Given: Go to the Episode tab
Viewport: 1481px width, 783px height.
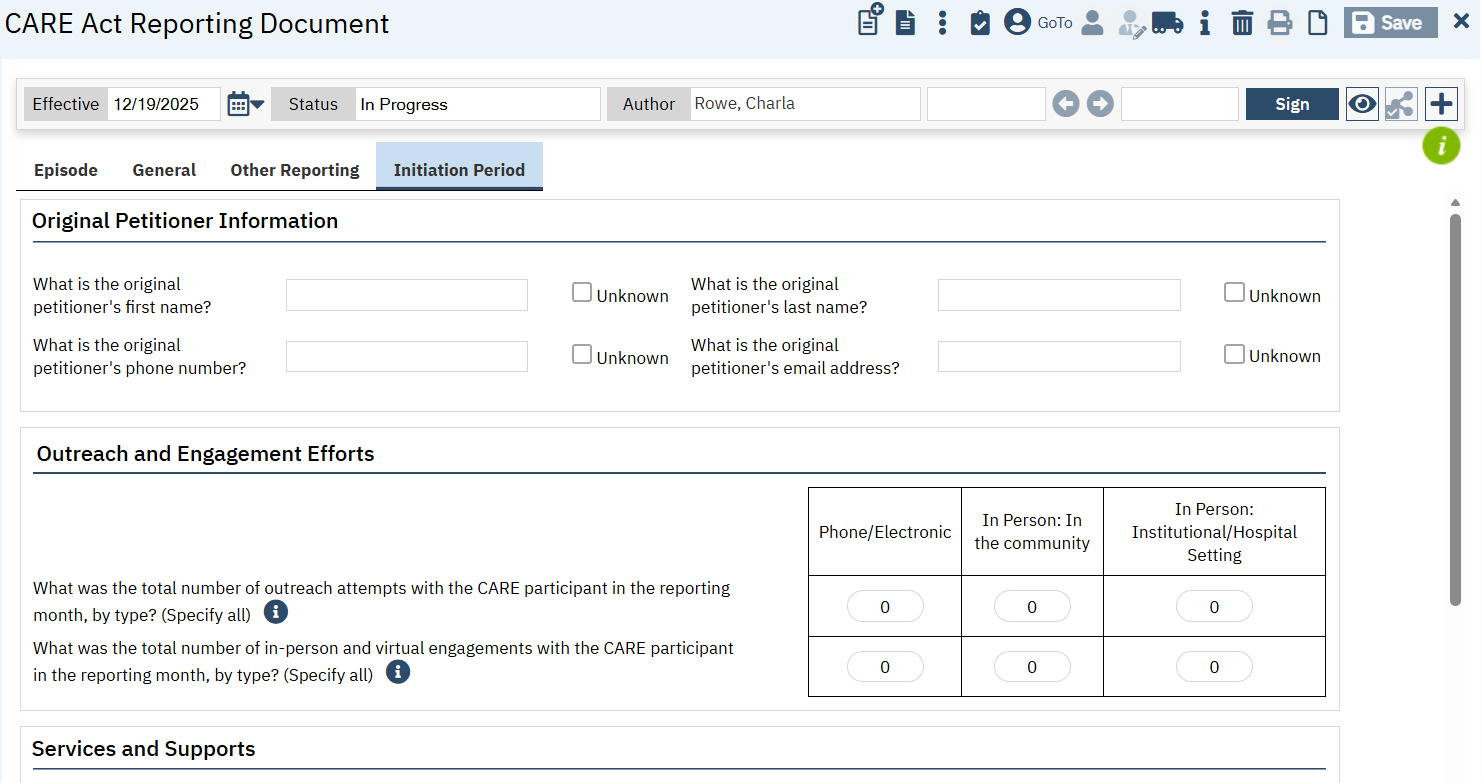Looking at the screenshot, I should [66, 170].
